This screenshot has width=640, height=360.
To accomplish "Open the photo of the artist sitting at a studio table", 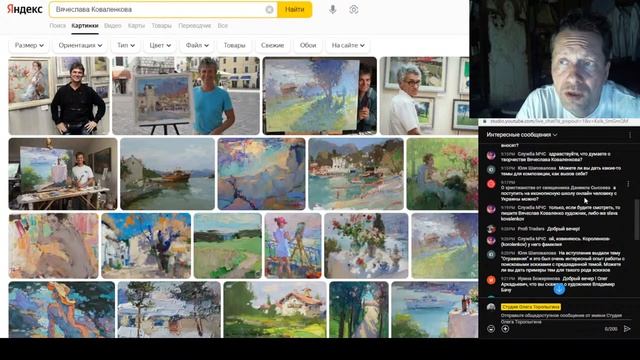I will (63, 174).
